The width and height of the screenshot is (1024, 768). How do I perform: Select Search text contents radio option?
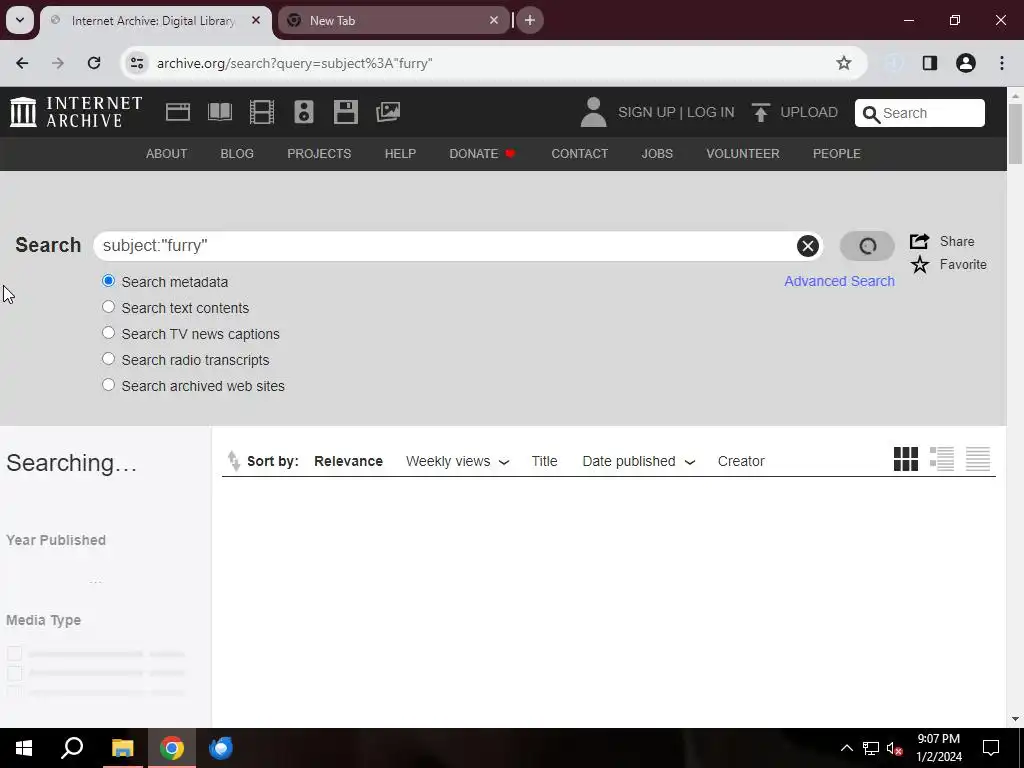(108, 307)
